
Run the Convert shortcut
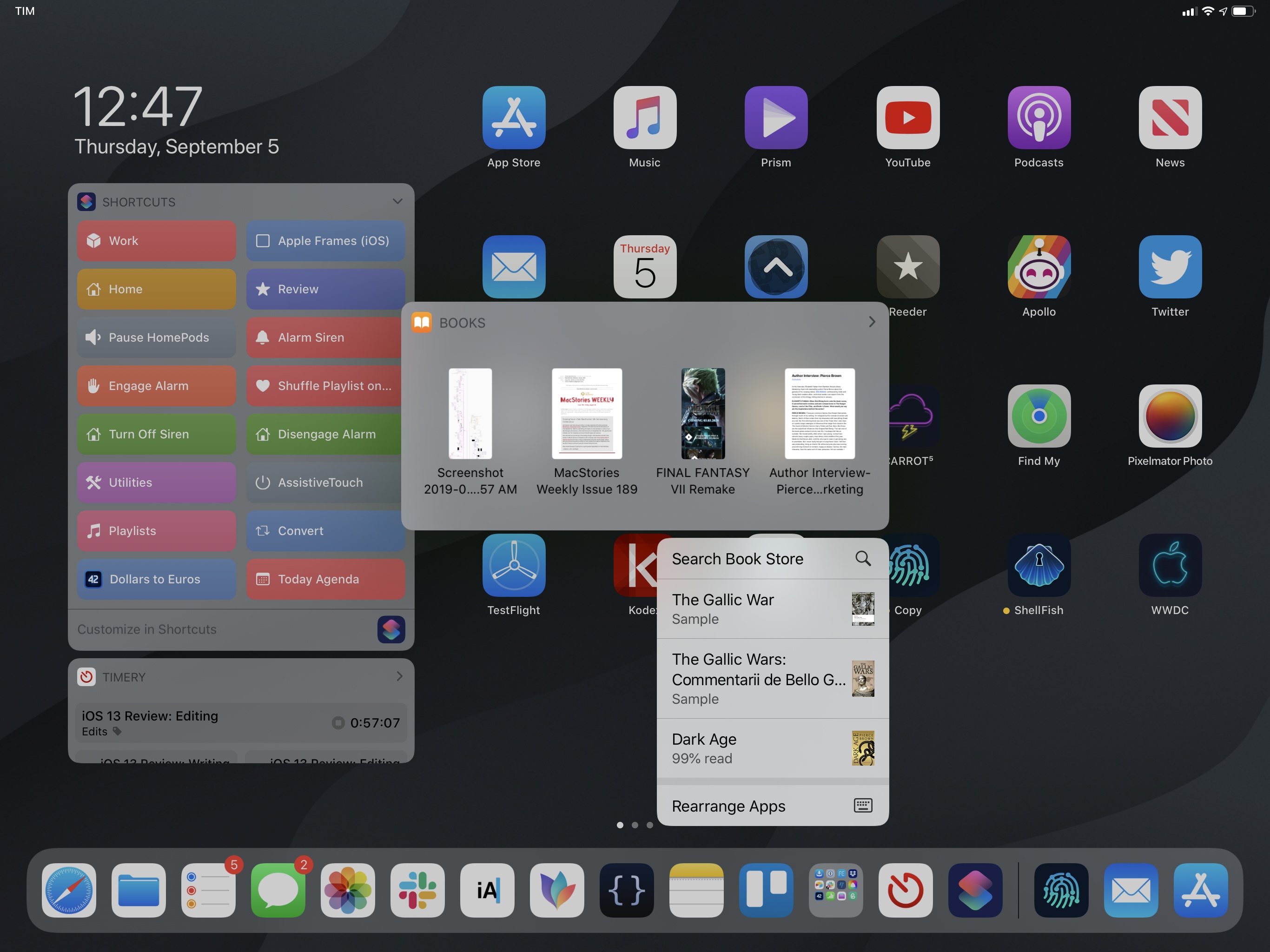tap(325, 530)
